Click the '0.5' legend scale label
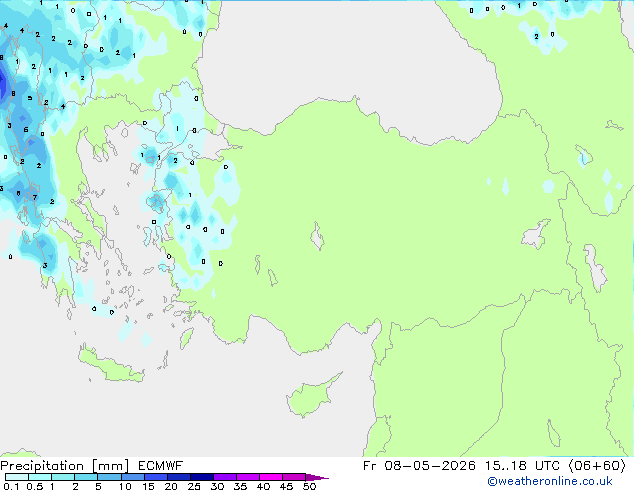Viewport: 634px width, 490px height. pos(34,486)
